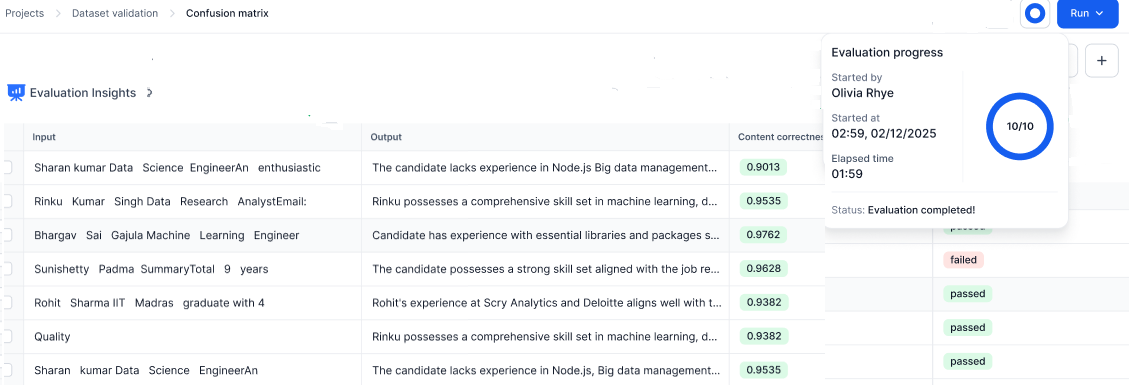
Task: Sort by the Output column header
Action: coord(386,137)
